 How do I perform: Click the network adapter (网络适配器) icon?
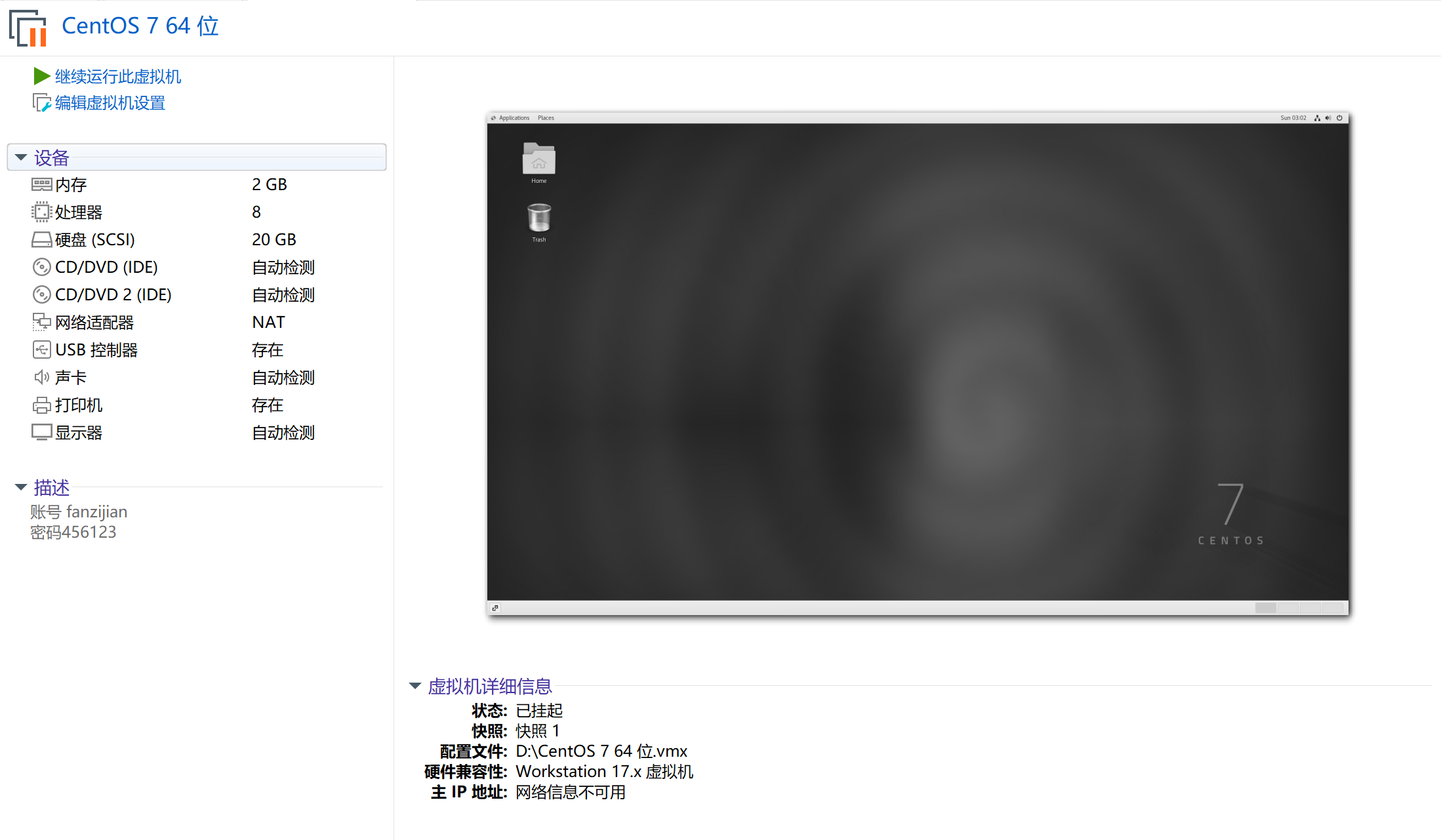[x=41, y=322]
